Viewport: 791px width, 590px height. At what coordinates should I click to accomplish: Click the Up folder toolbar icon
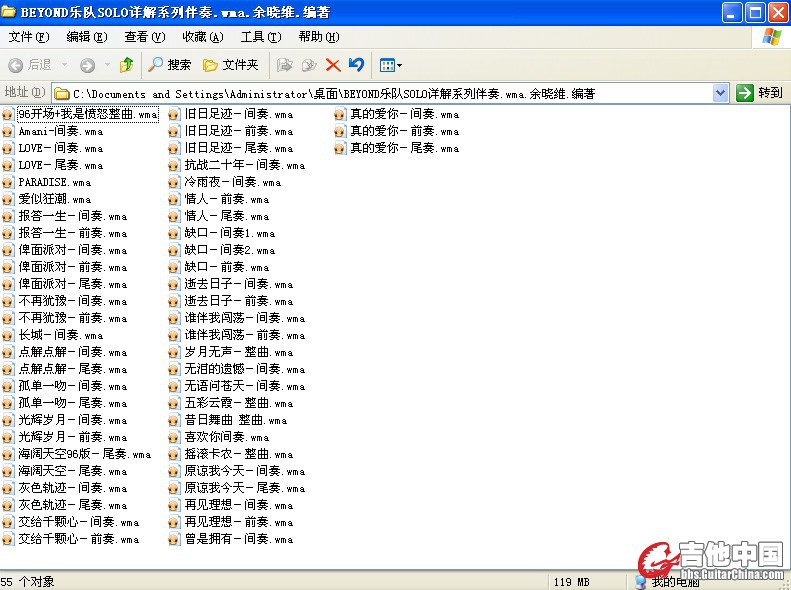pyautogui.click(x=126, y=65)
